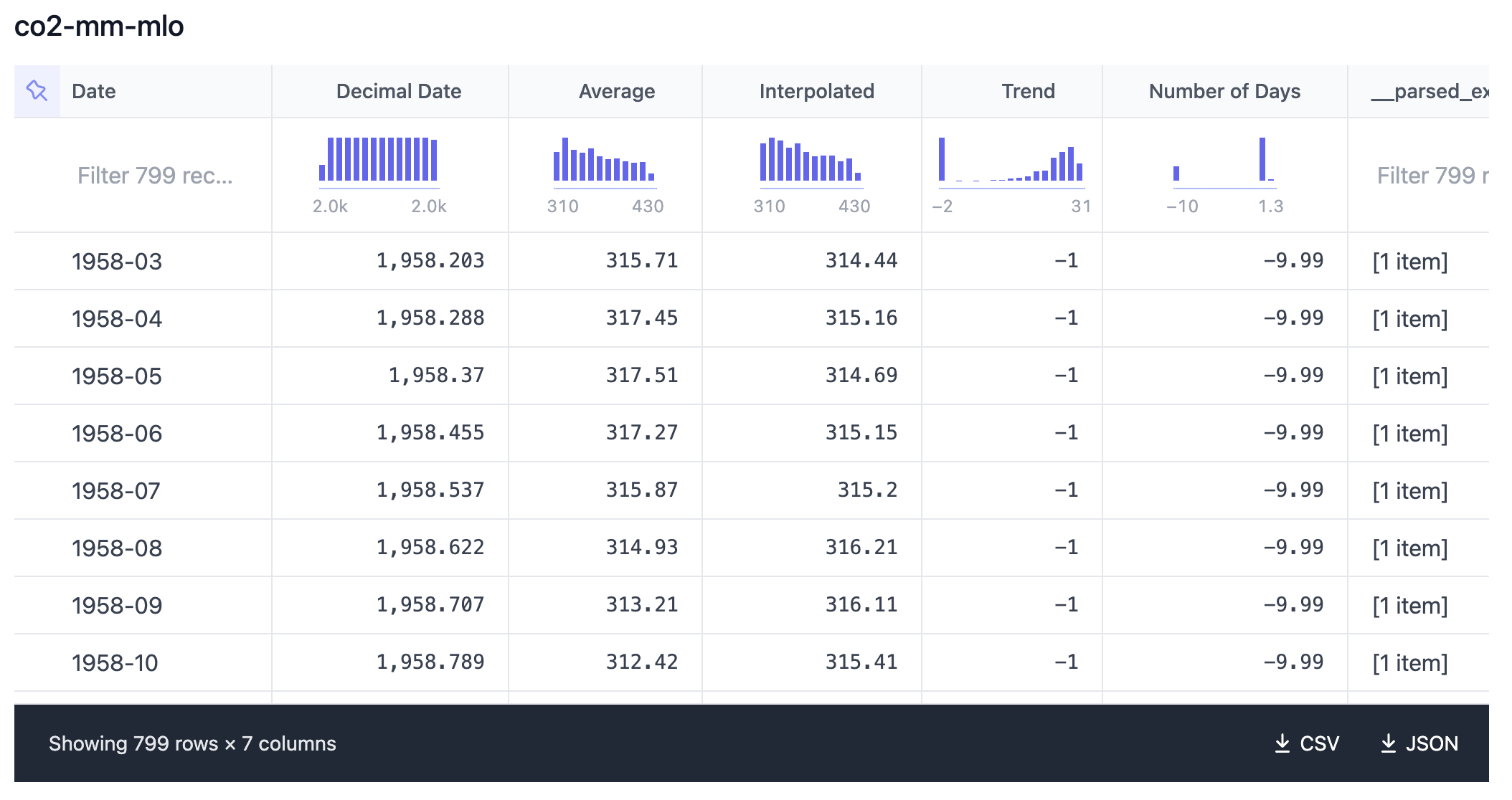Viewport: 1512px width, 800px height.
Task: Click the Number of Days histogram filter
Action: (x=1225, y=175)
